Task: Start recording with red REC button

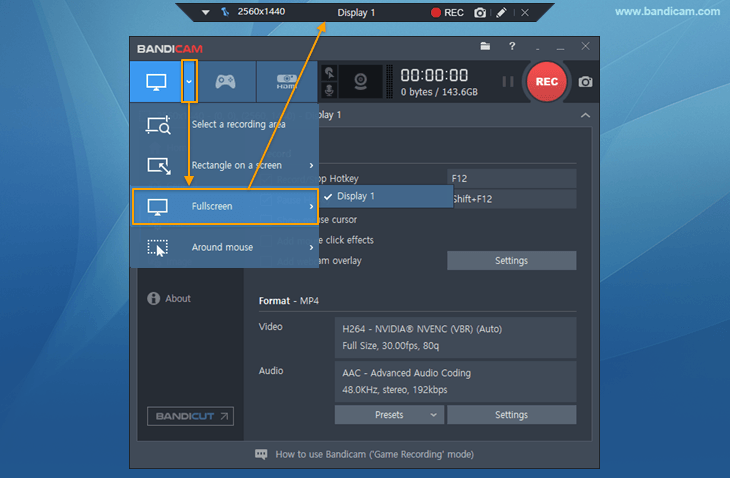Action: (x=547, y=82)
